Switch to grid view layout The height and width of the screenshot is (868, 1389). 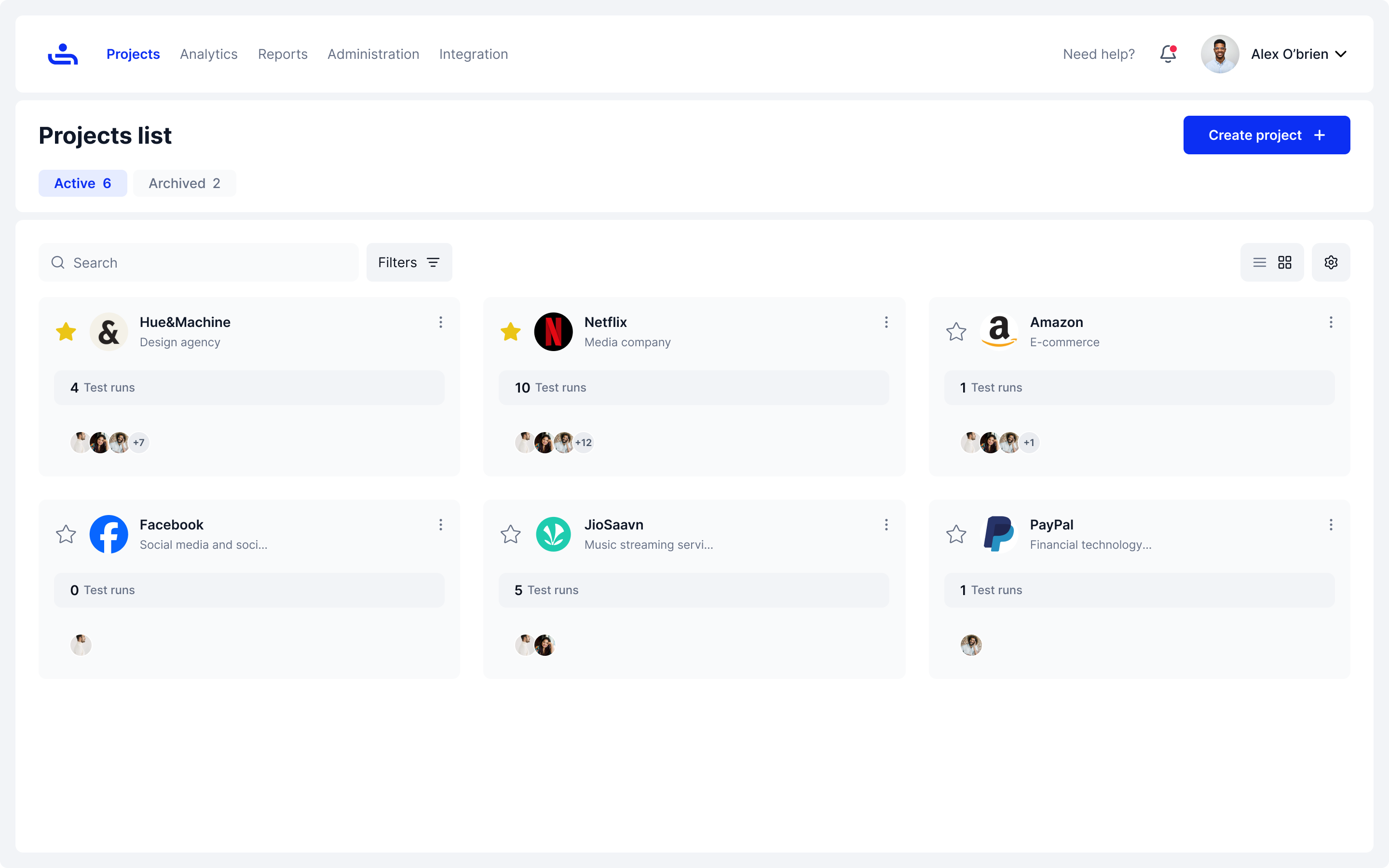pos(1284,262)
